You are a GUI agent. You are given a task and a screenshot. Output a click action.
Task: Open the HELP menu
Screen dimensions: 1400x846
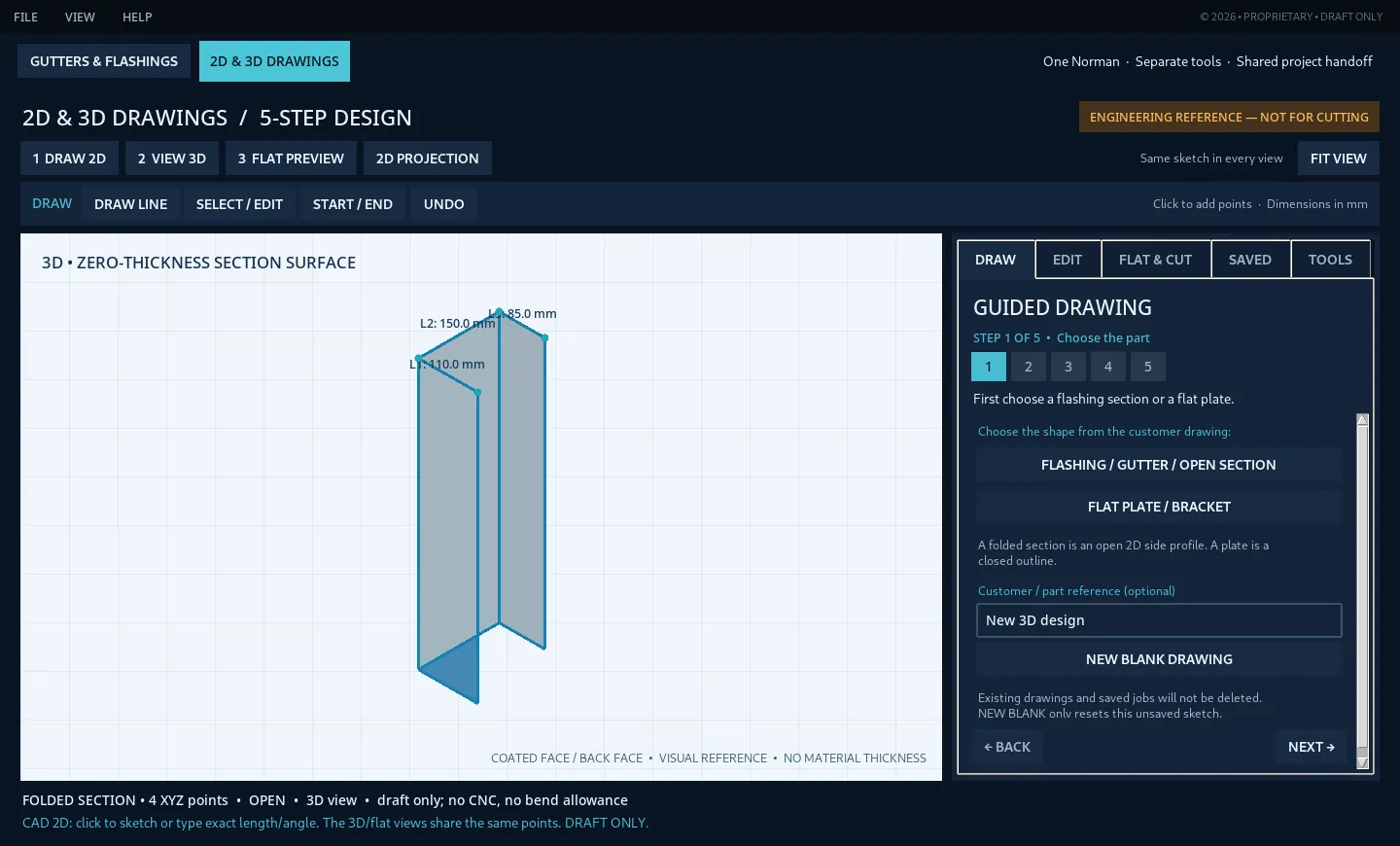point(137,17)
